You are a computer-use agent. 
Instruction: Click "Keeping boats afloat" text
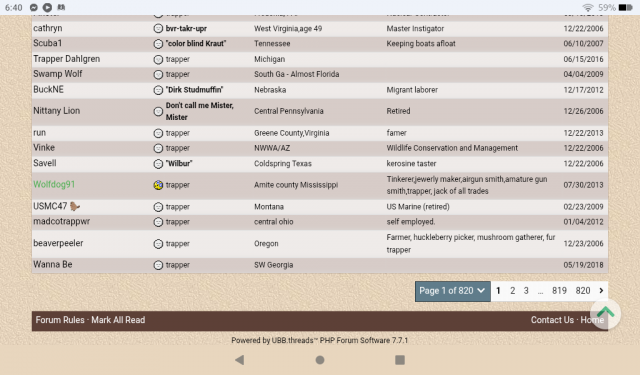tap(421, 44)
